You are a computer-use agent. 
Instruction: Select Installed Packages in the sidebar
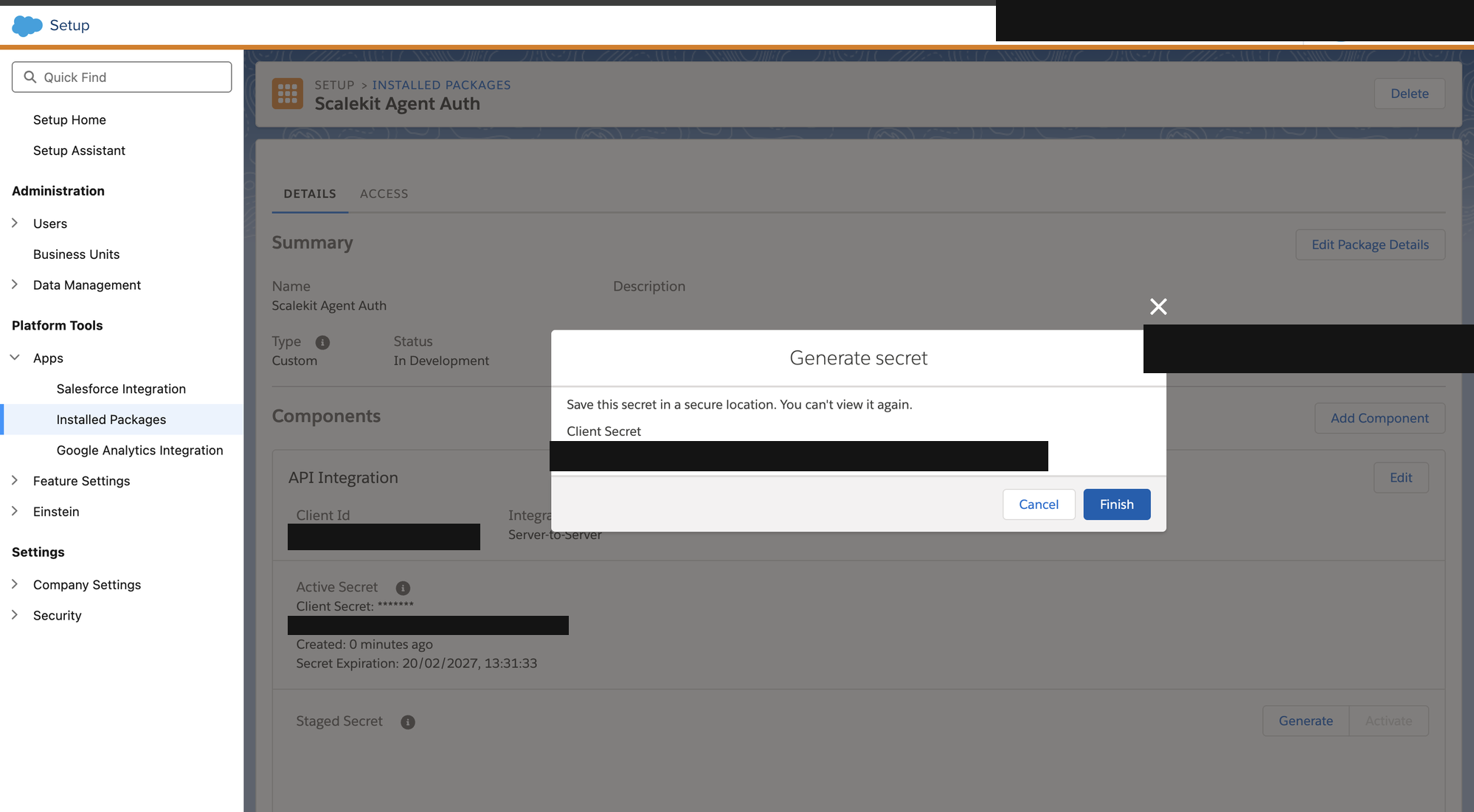pyautogui.click(x=122, y=420)
